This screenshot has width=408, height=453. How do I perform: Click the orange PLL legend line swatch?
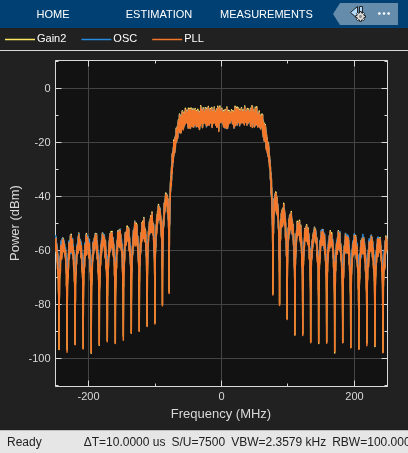click(x=167, y=39)
